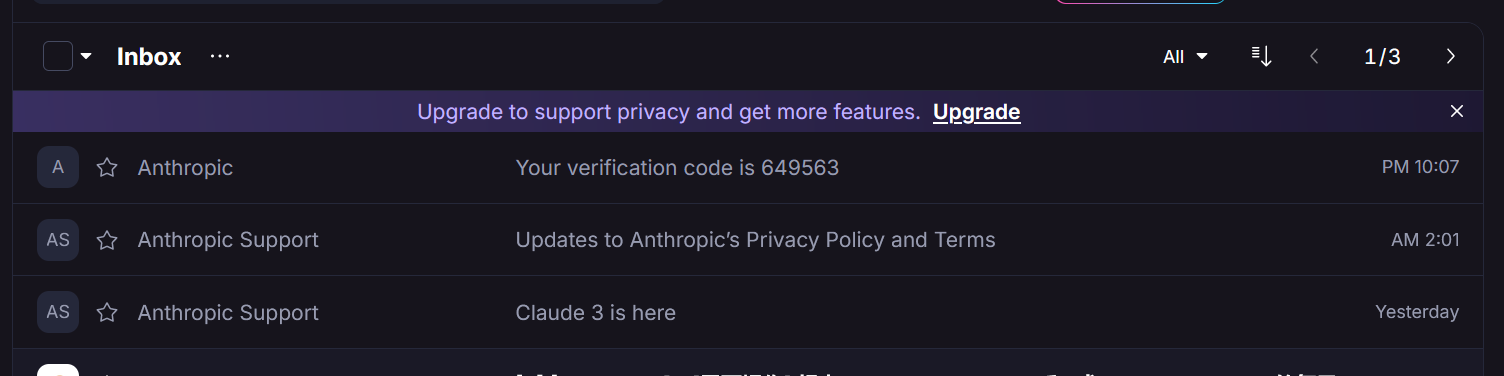1504x376 pixels.
Task: Click the 1/3 page indicator
Action: coord(1382,57)
